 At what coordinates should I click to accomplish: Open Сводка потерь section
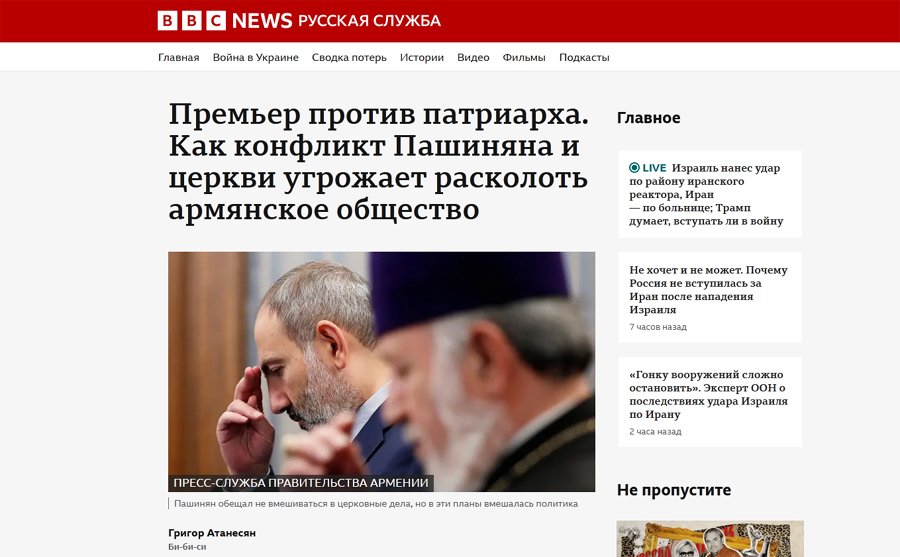tap(349, 57)
